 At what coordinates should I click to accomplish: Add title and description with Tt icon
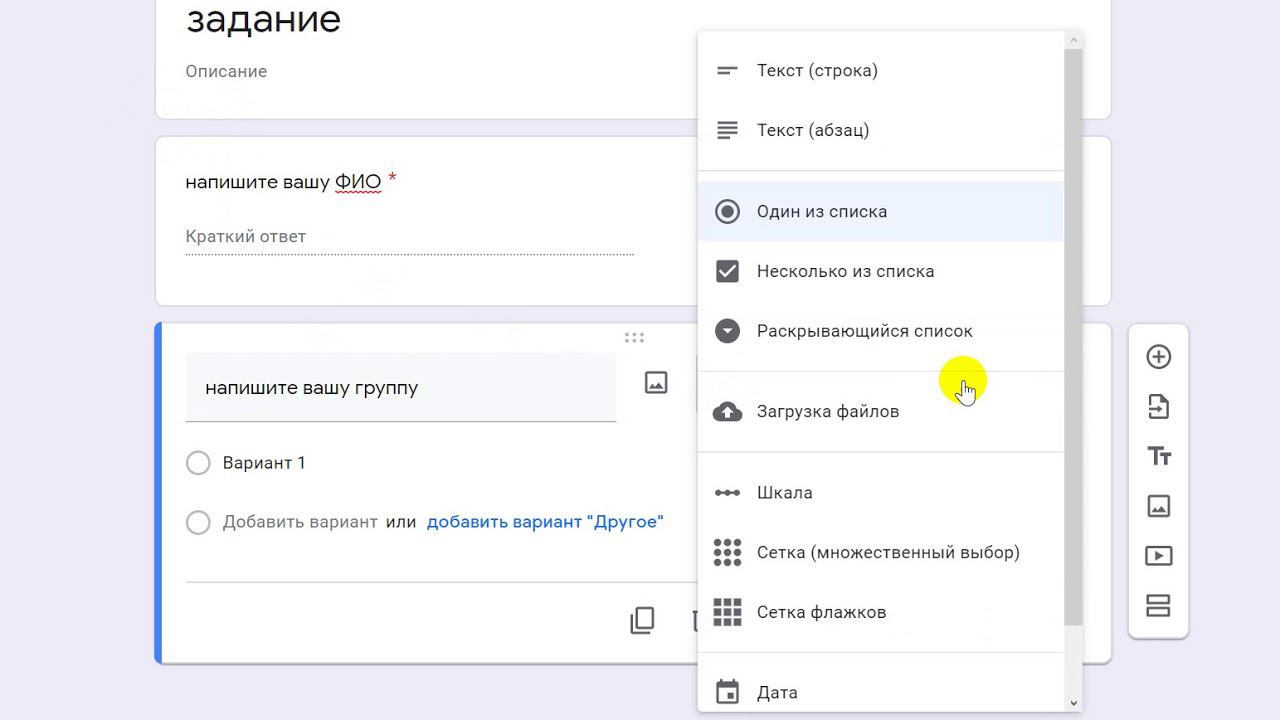point(1158,457)
